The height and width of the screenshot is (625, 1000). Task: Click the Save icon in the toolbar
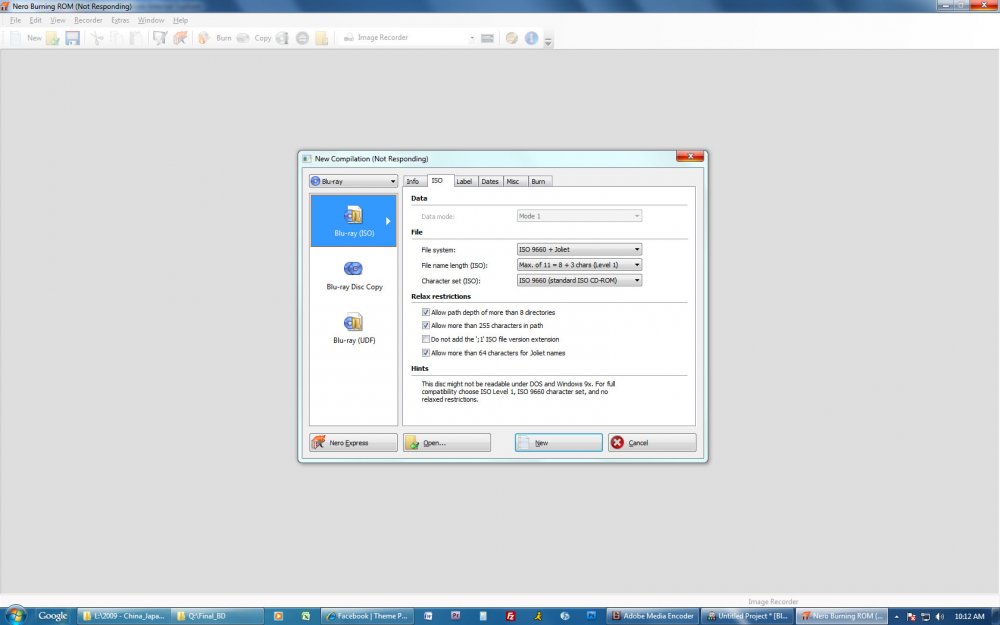coord(73,38)
